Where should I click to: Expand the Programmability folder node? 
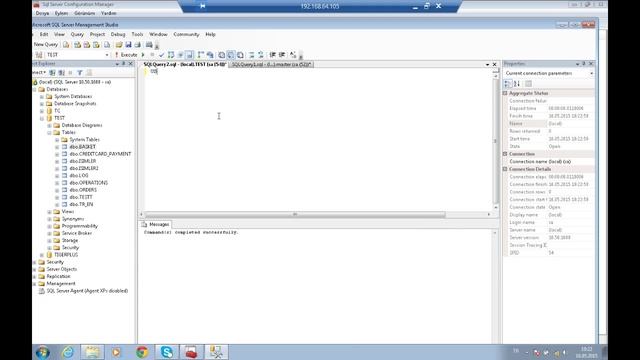(49, 226)
